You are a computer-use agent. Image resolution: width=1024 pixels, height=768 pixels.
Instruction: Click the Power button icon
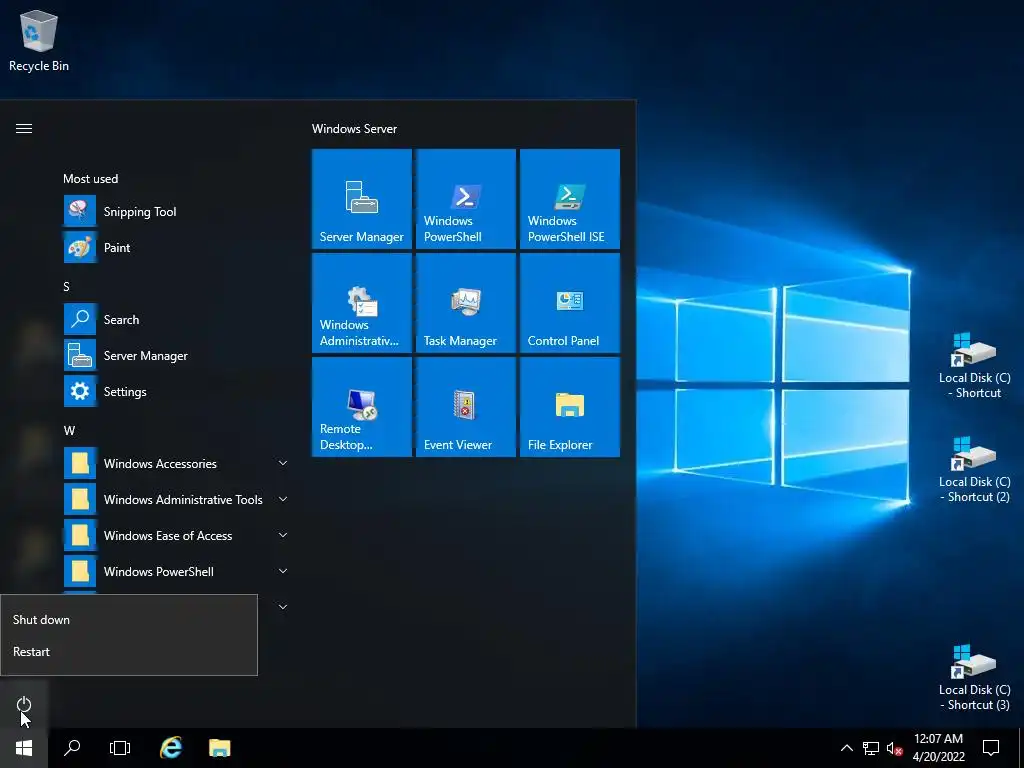[24, 704]
